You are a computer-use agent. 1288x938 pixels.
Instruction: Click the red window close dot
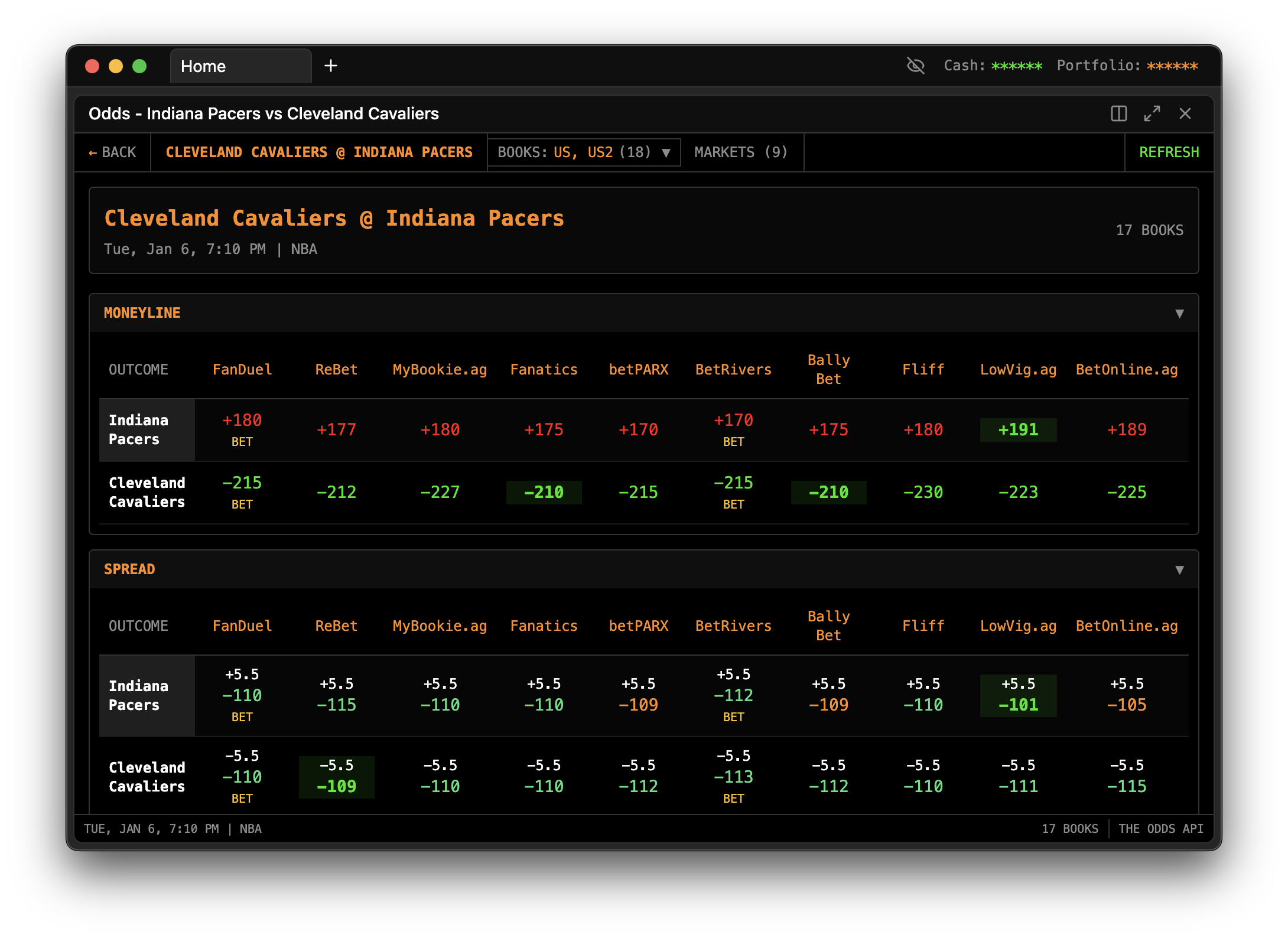tap(92, 66)
